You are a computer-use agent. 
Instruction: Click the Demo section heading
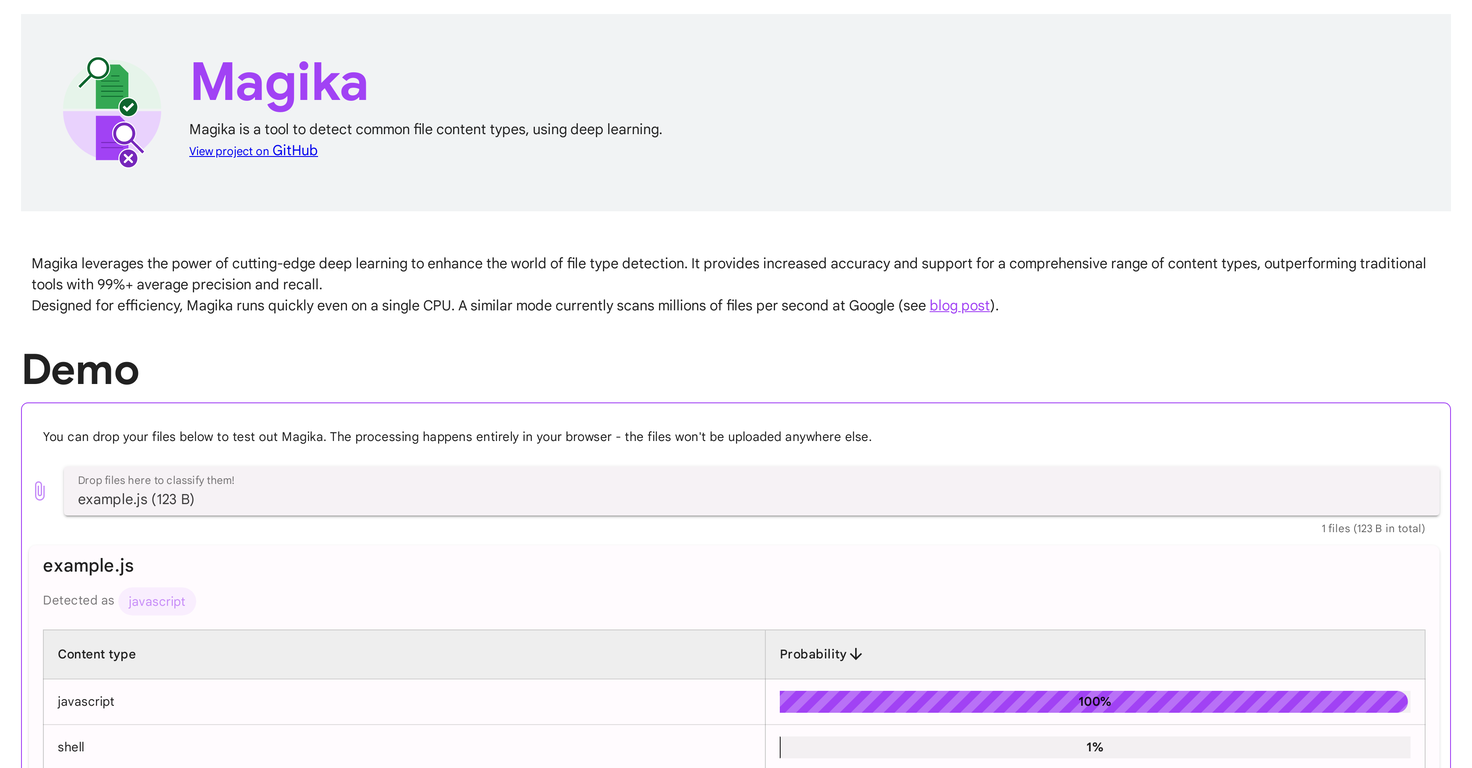click(80, 370)
